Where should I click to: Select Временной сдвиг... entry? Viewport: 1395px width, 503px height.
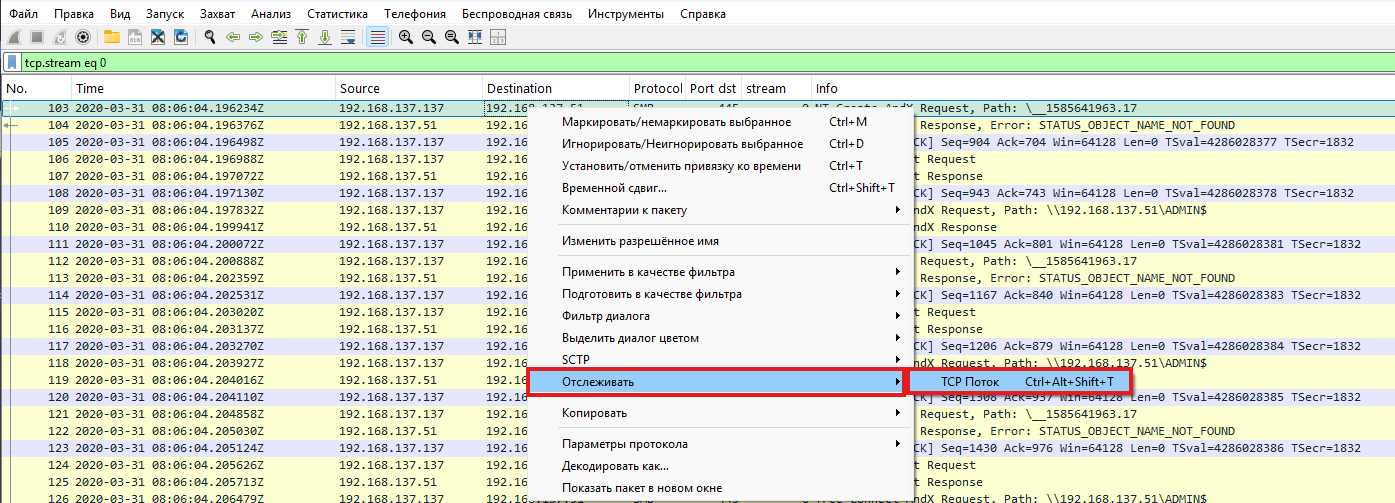[719, 188]
